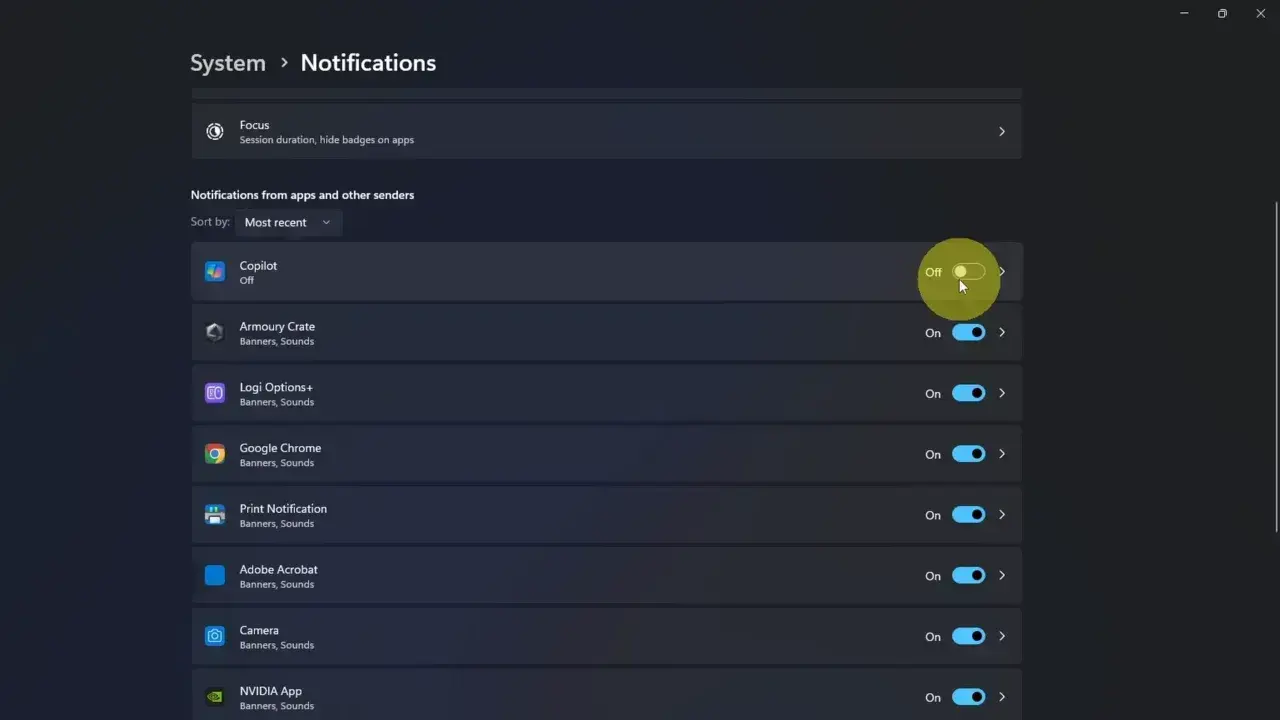Turn off Logi Options+ notifications toggle
The width and height of the screenshot is (1280, 720).
pos(968,394)
